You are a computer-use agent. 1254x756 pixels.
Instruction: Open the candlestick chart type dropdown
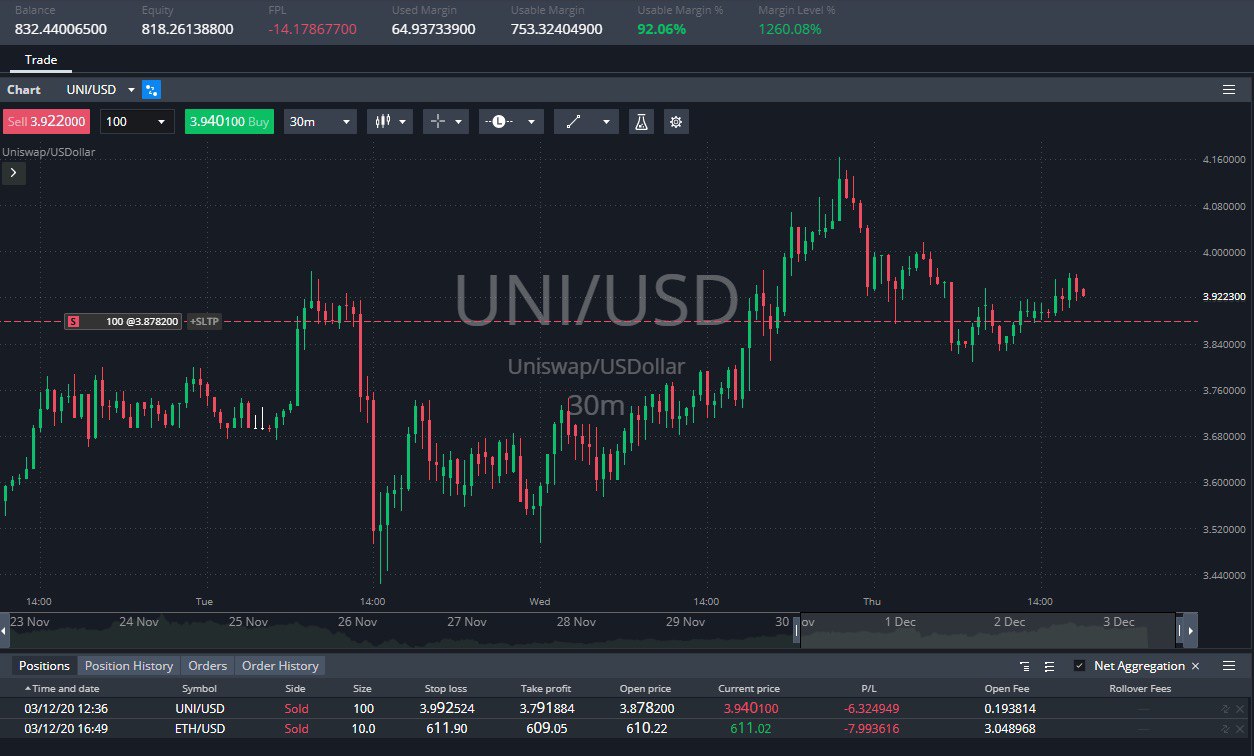click(390, 122)
